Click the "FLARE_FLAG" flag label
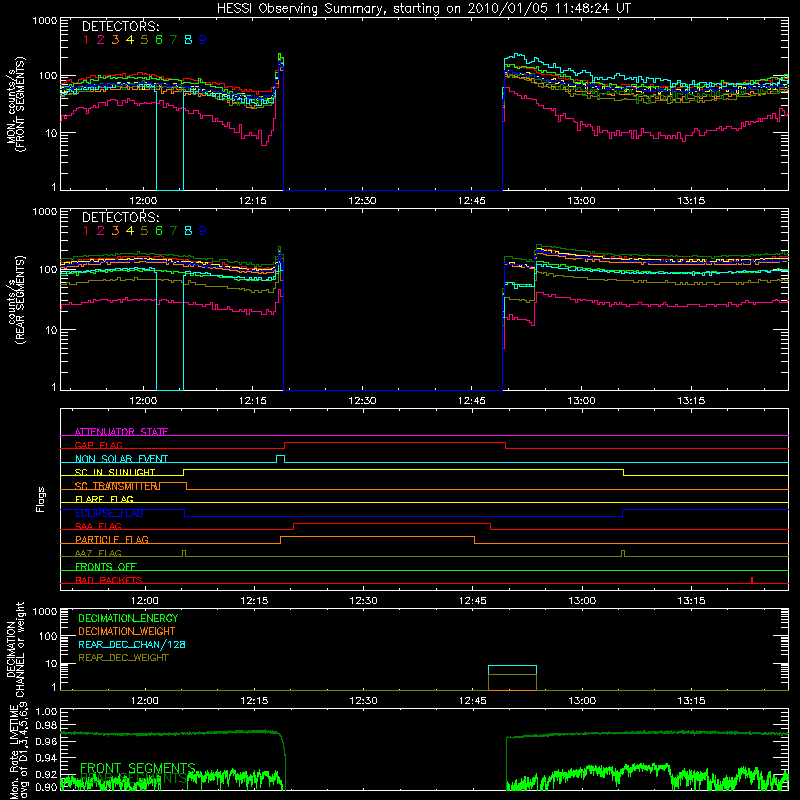This screenshot has height=800, width=800. [x=104, y=499]
